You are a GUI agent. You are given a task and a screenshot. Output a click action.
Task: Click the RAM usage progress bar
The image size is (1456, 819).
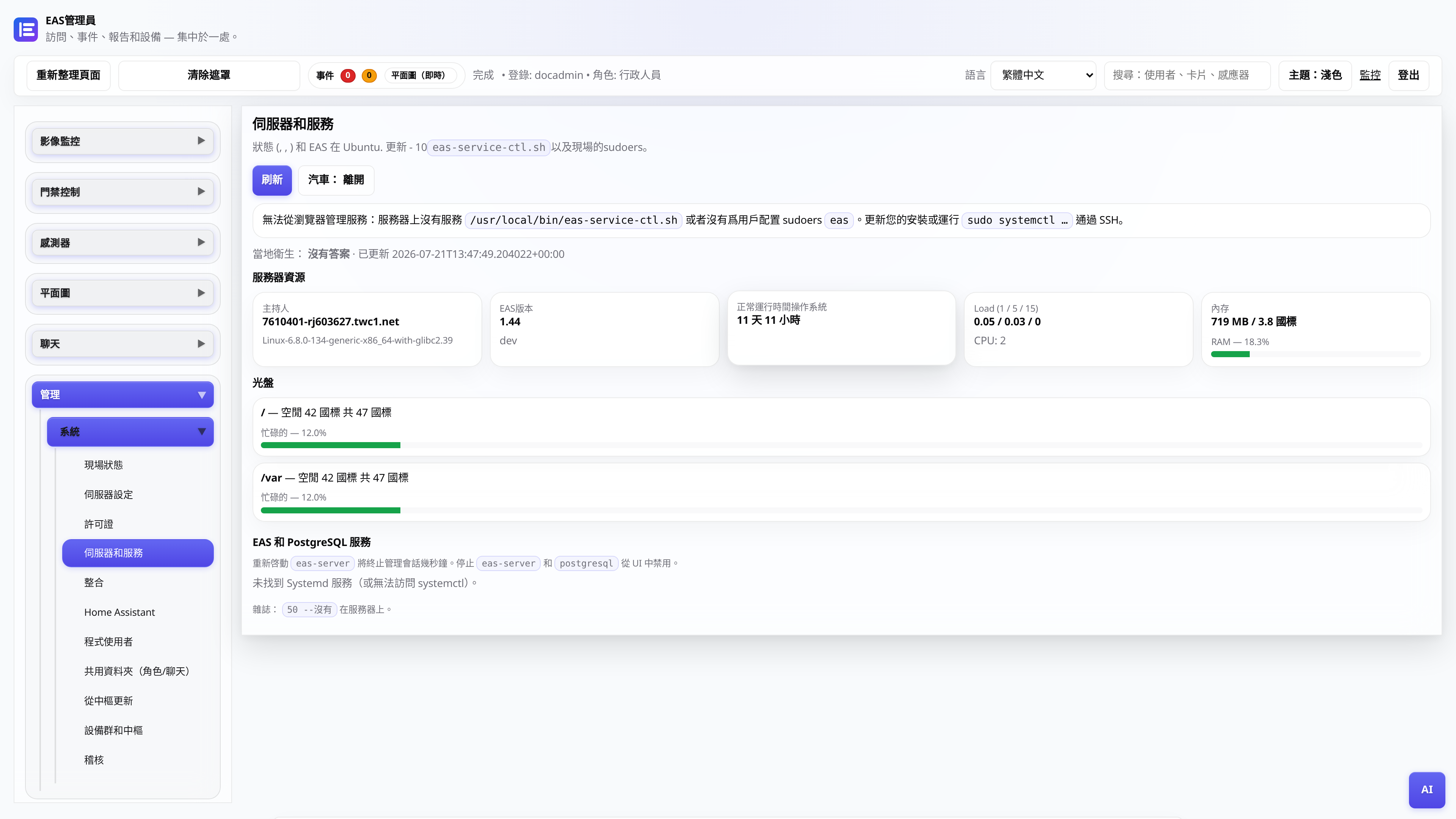1315,355
